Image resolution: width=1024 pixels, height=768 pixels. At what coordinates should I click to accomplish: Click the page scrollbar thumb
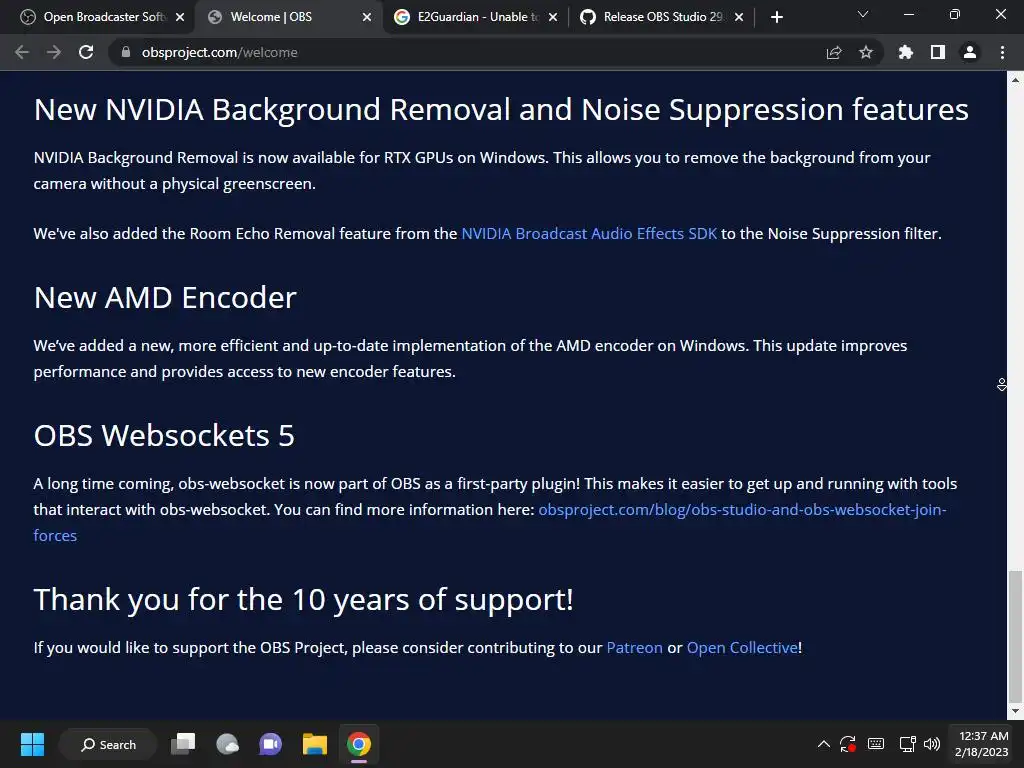(x=1015, y=637)
